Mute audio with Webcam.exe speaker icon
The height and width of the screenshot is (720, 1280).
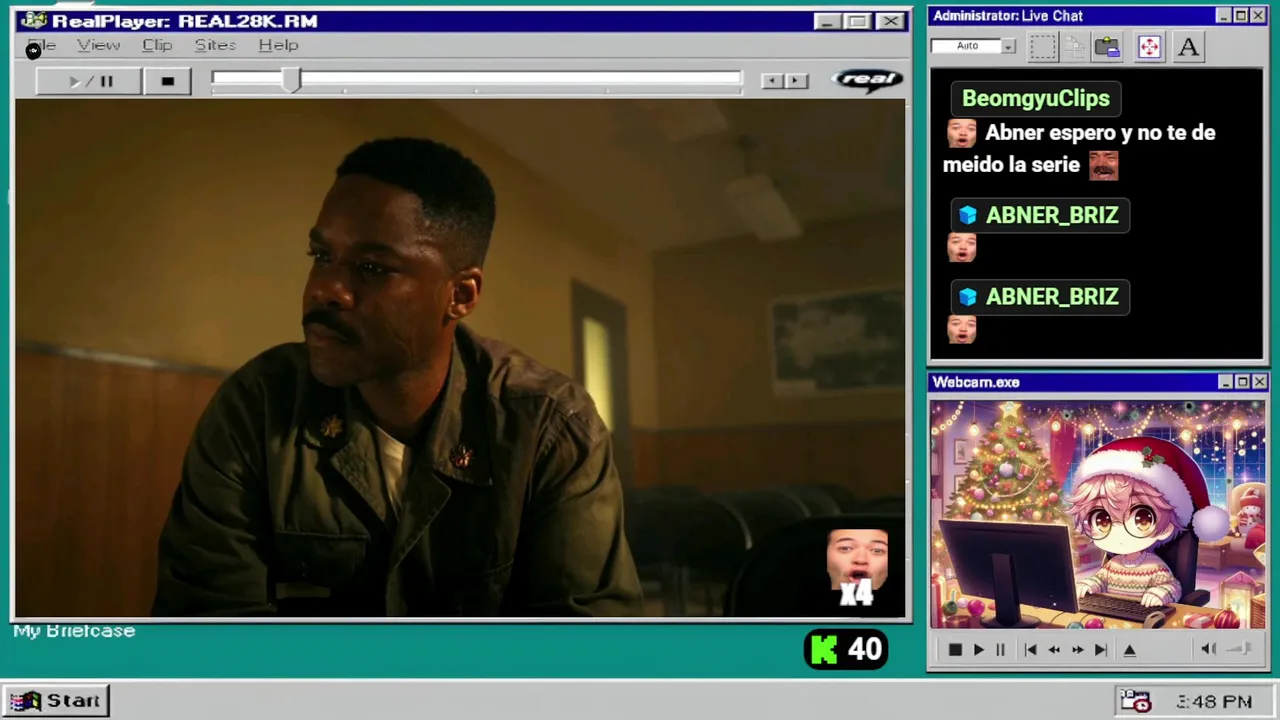point(1208,649)
